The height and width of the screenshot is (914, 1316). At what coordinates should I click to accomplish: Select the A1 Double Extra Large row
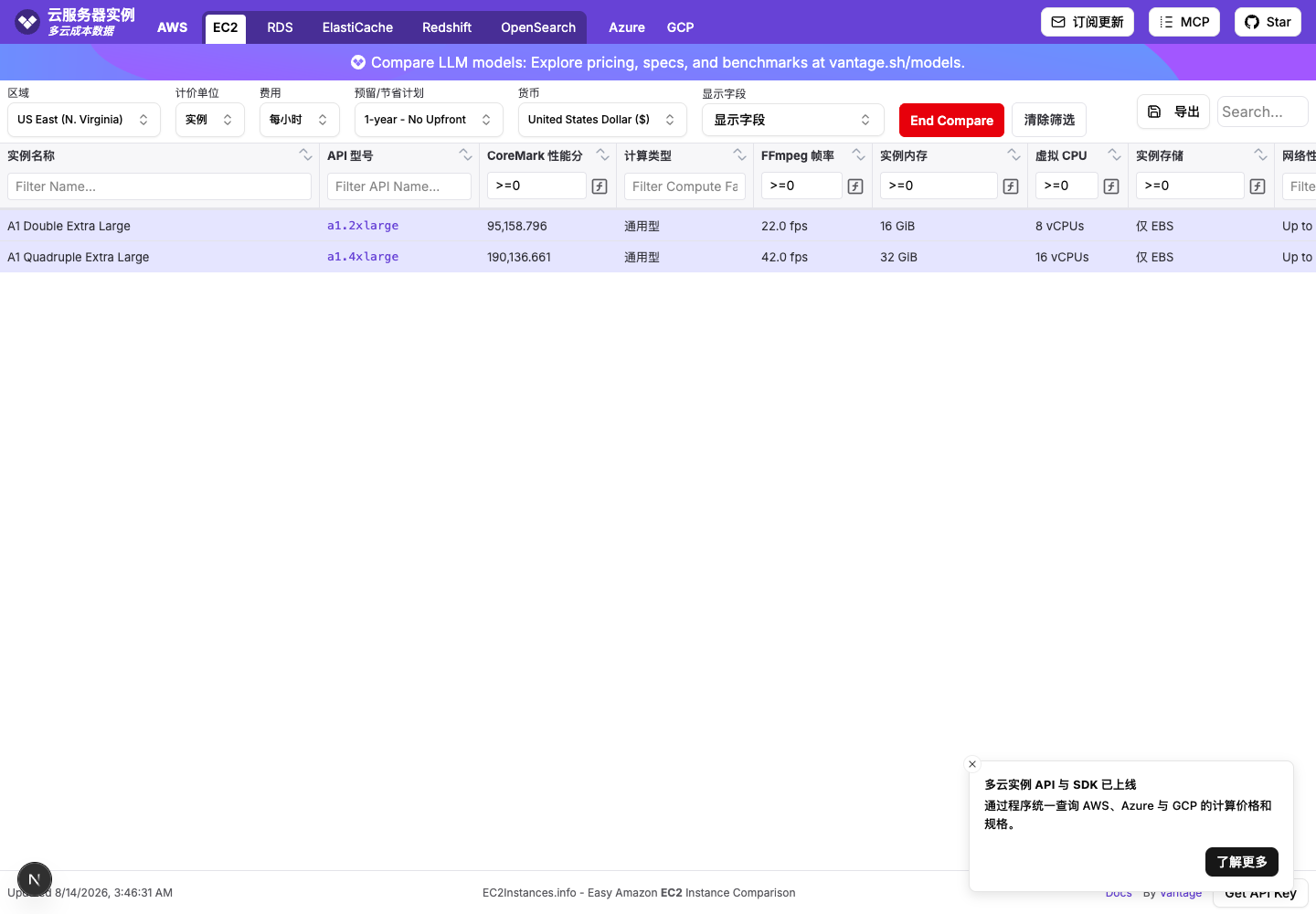point(658,226)
